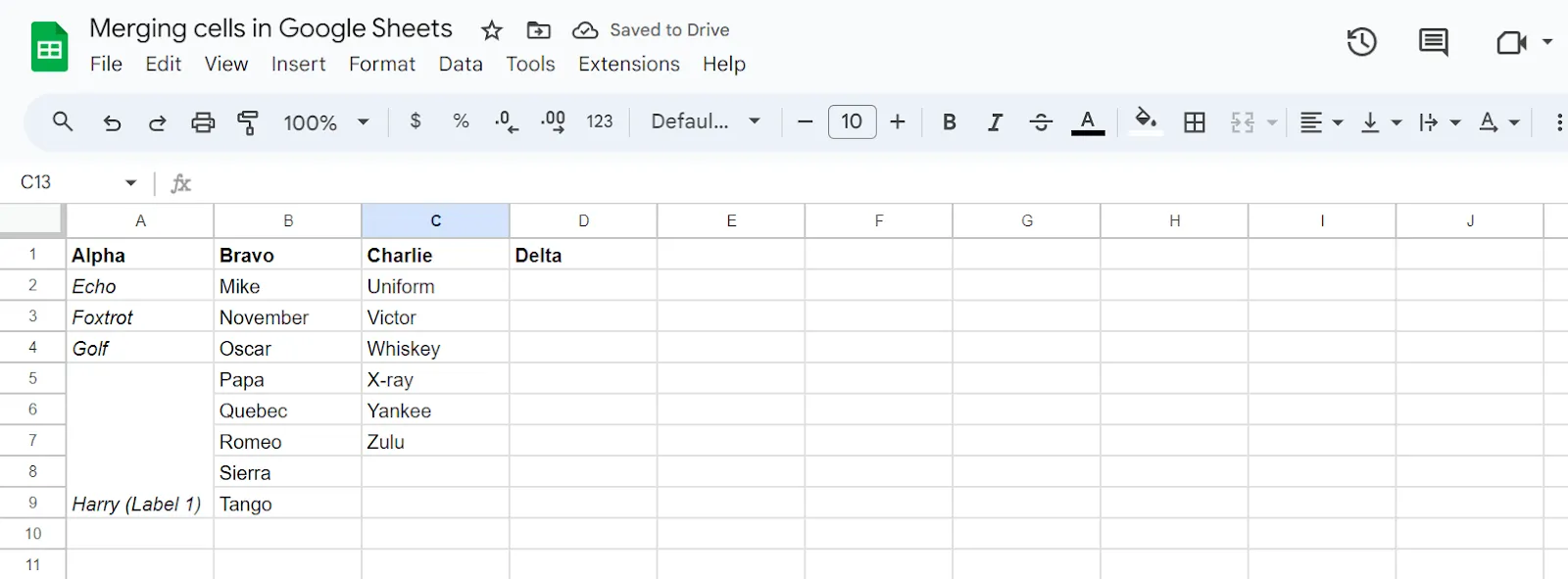The width and height of the screenshot is (1568, 579).
Task: Open the fill color bucket tool
Action: (x=1145, y=122)
